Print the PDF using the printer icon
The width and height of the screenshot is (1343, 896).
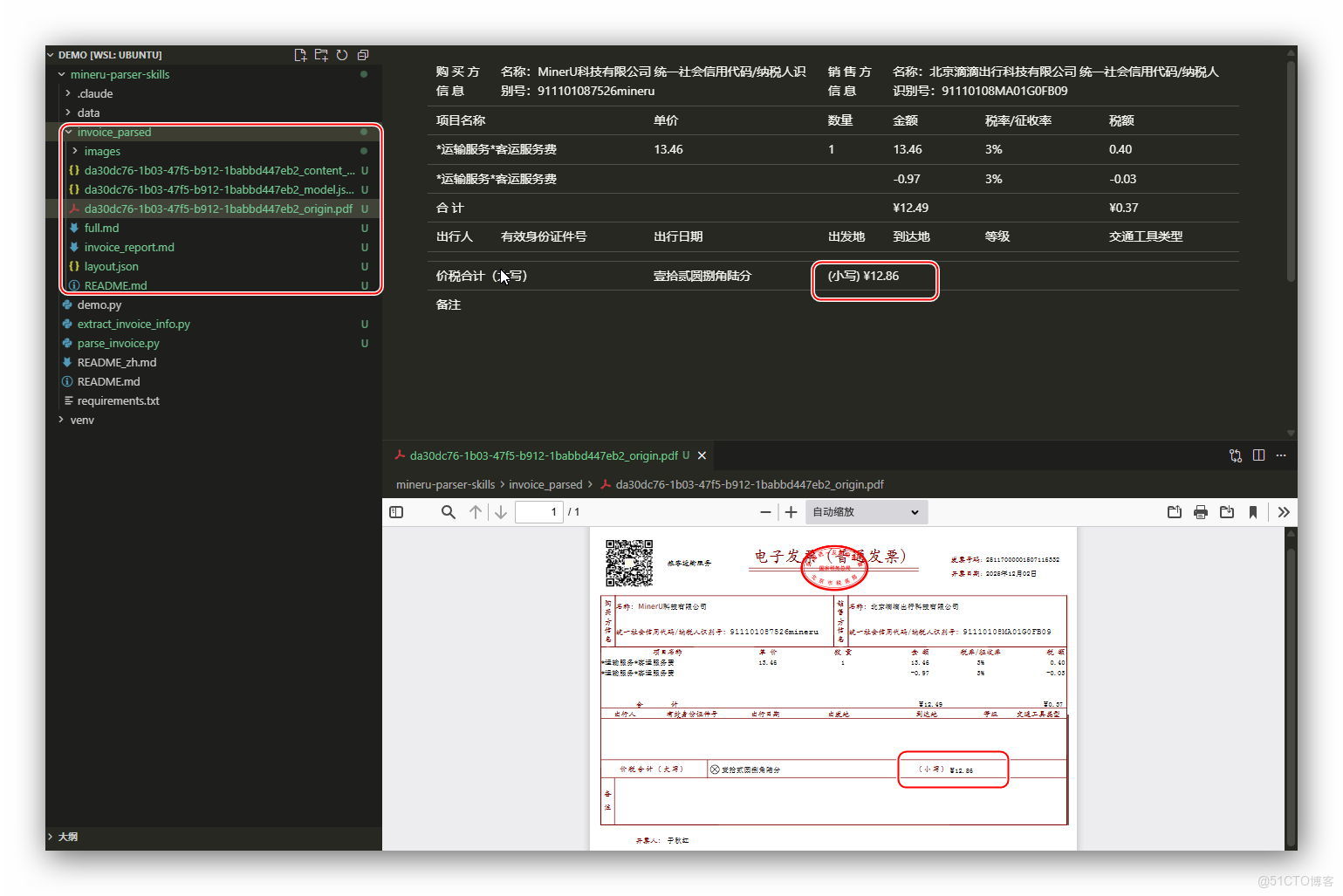tap(1201, 512)
